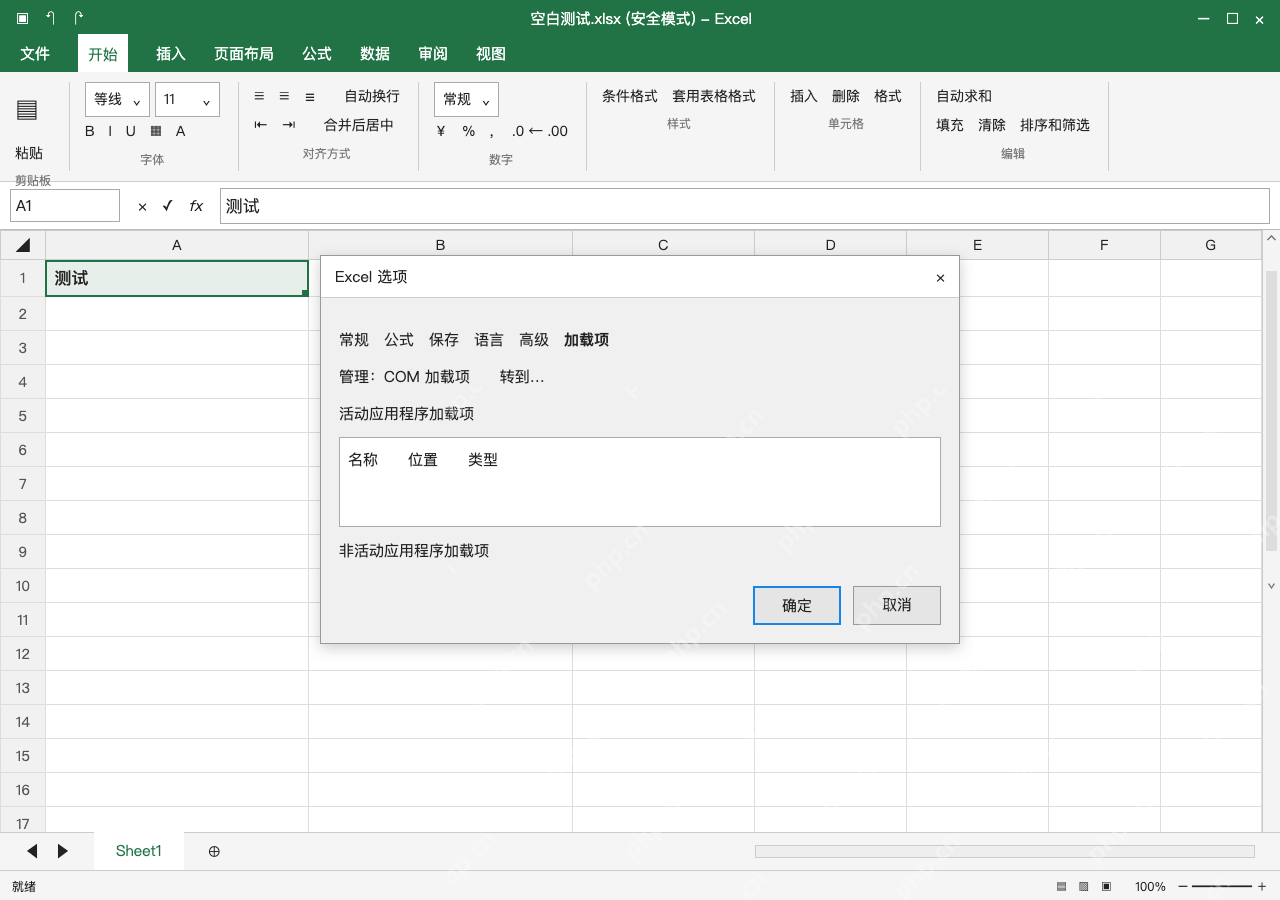Open the 文件 menu
1280x900 pixels.
click(x=35, y=54)
